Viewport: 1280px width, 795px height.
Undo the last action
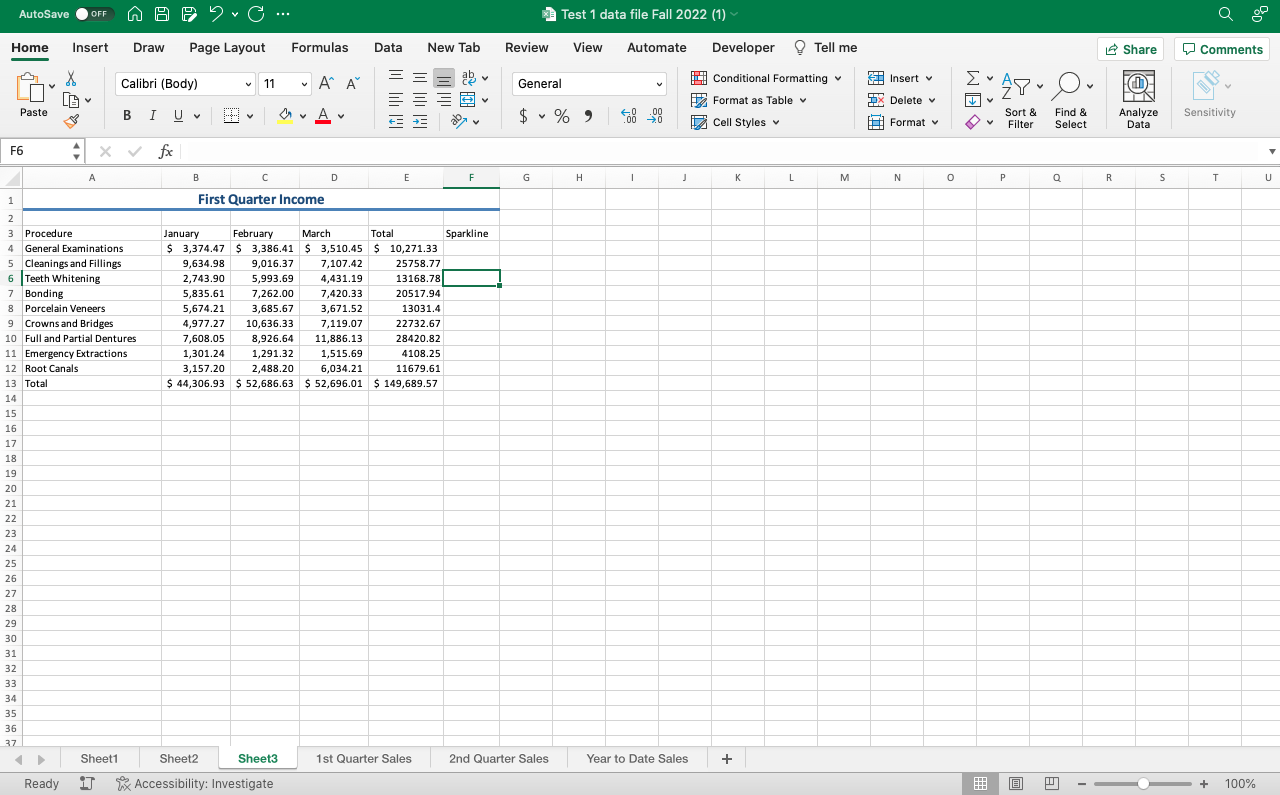(215, 14)
